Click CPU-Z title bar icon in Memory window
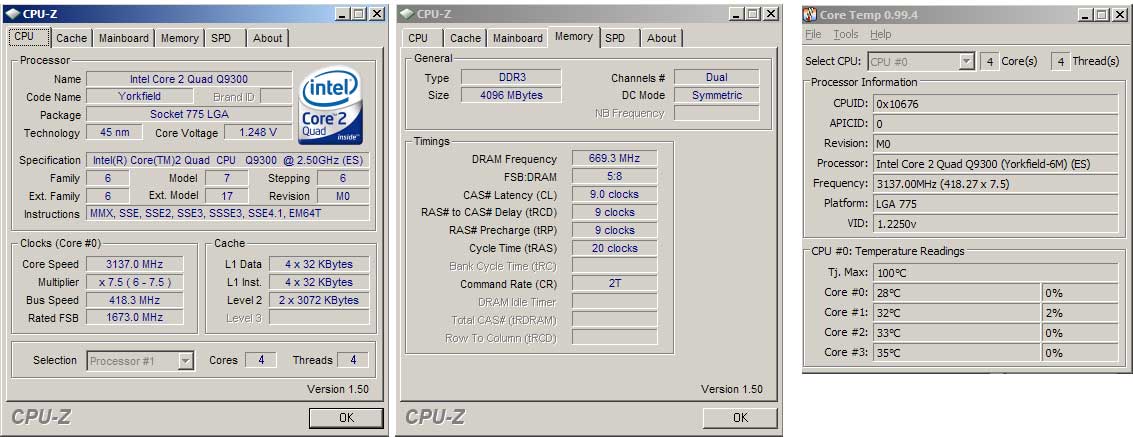1133x437 pixels. coord(407,14)
